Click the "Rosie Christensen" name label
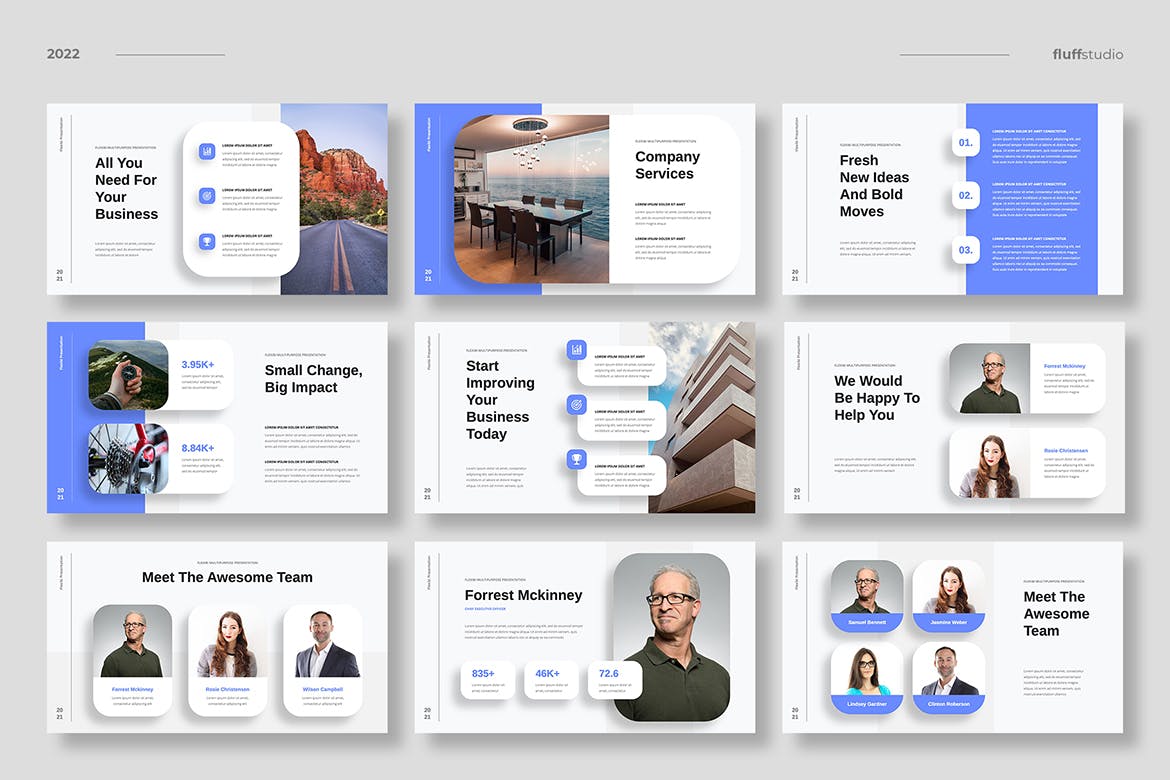Viewport: 1170px width, 780px height. (228, 690)
